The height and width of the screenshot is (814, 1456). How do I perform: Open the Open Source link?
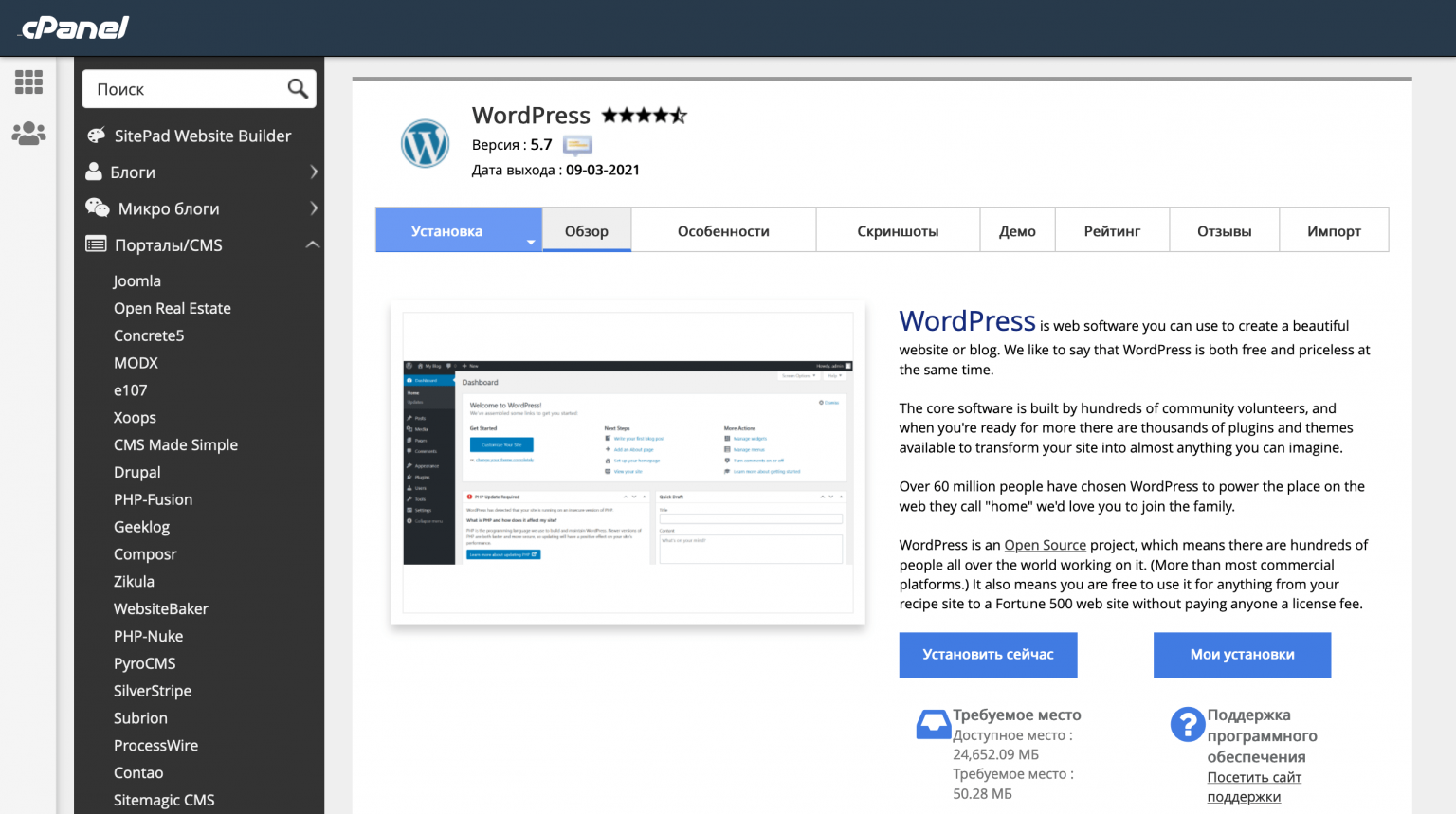point(1045,545)
